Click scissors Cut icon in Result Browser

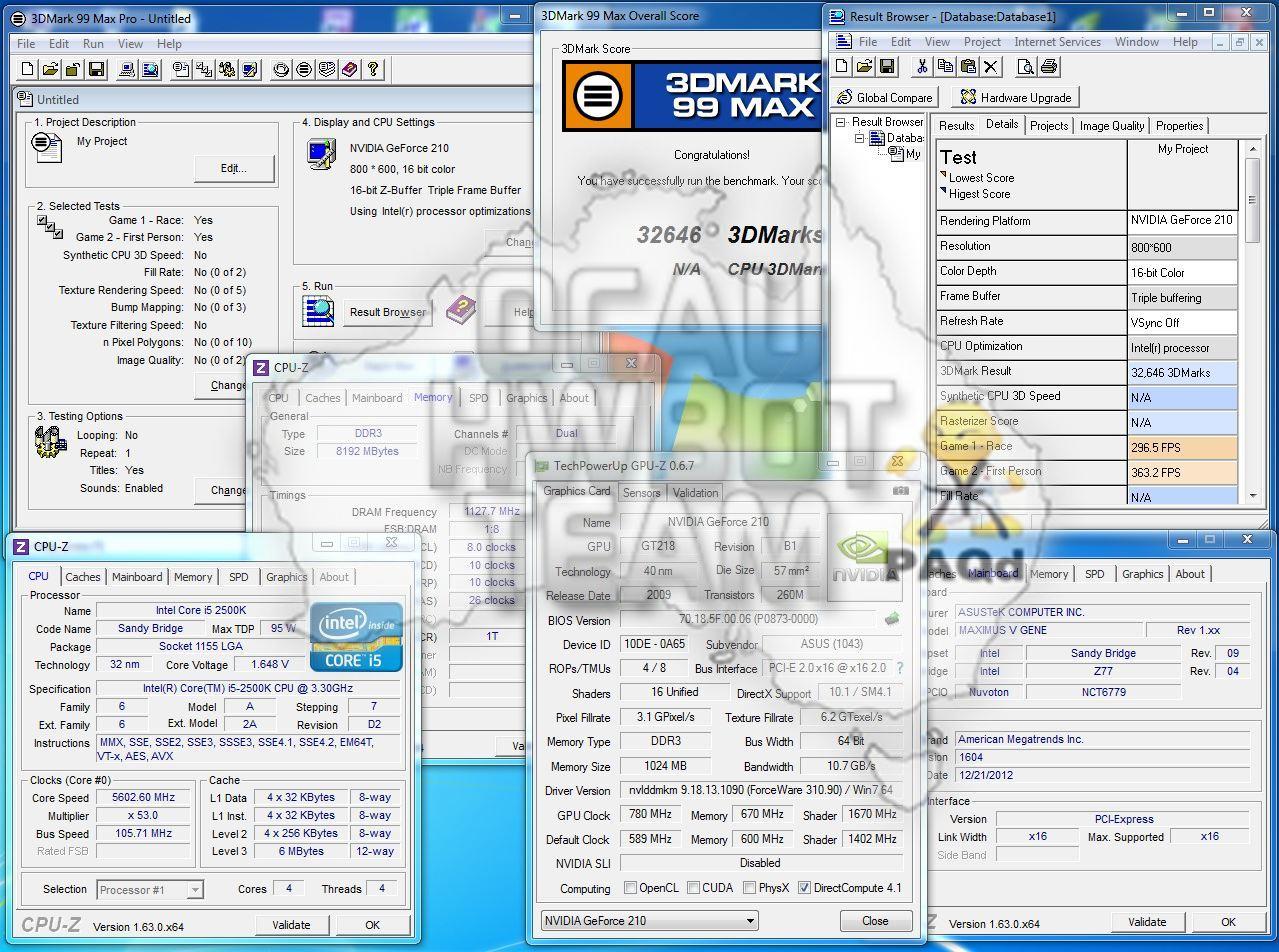(921, 67)
